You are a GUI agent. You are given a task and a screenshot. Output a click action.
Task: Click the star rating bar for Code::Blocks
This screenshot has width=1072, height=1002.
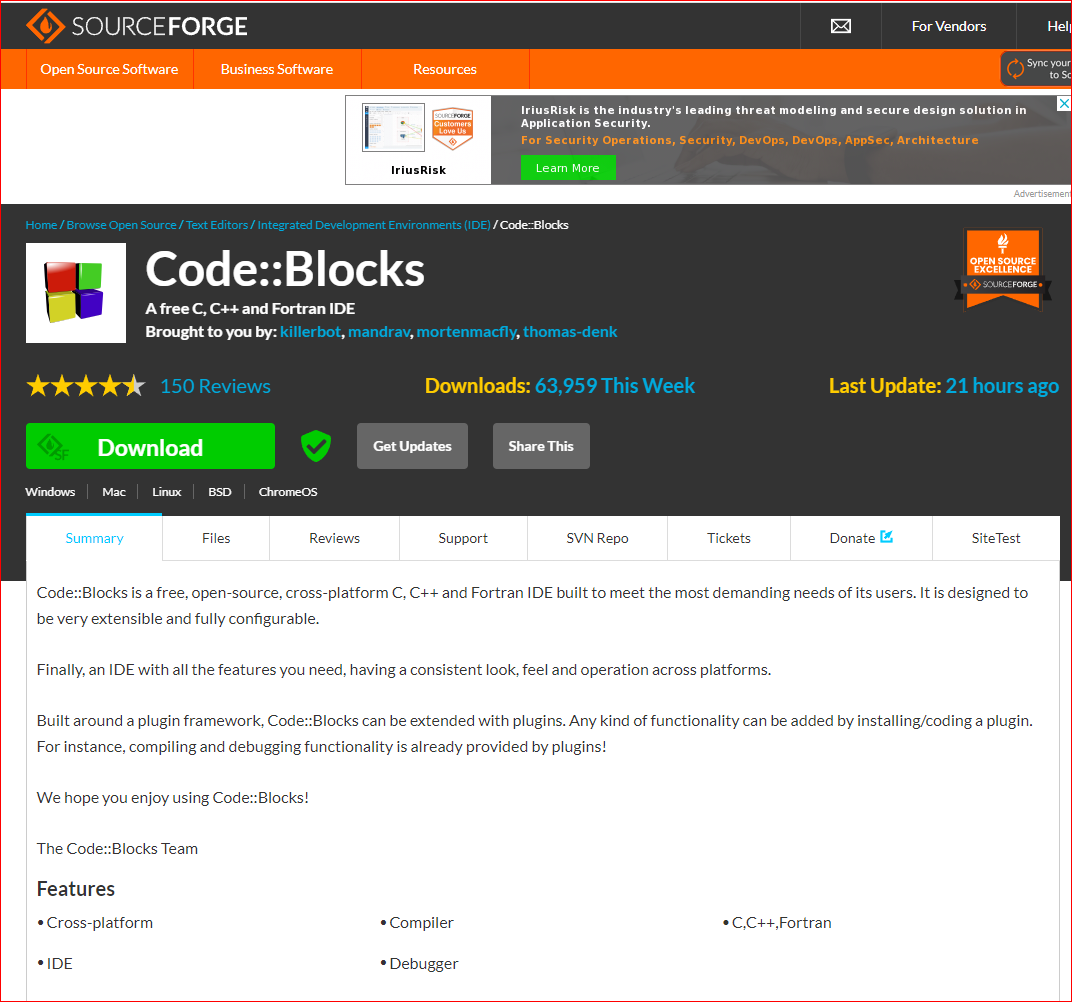[86, 385]
